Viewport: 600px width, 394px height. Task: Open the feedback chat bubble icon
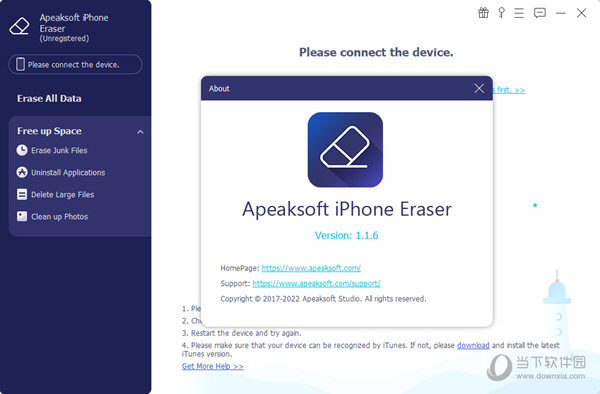pos(540,13)
